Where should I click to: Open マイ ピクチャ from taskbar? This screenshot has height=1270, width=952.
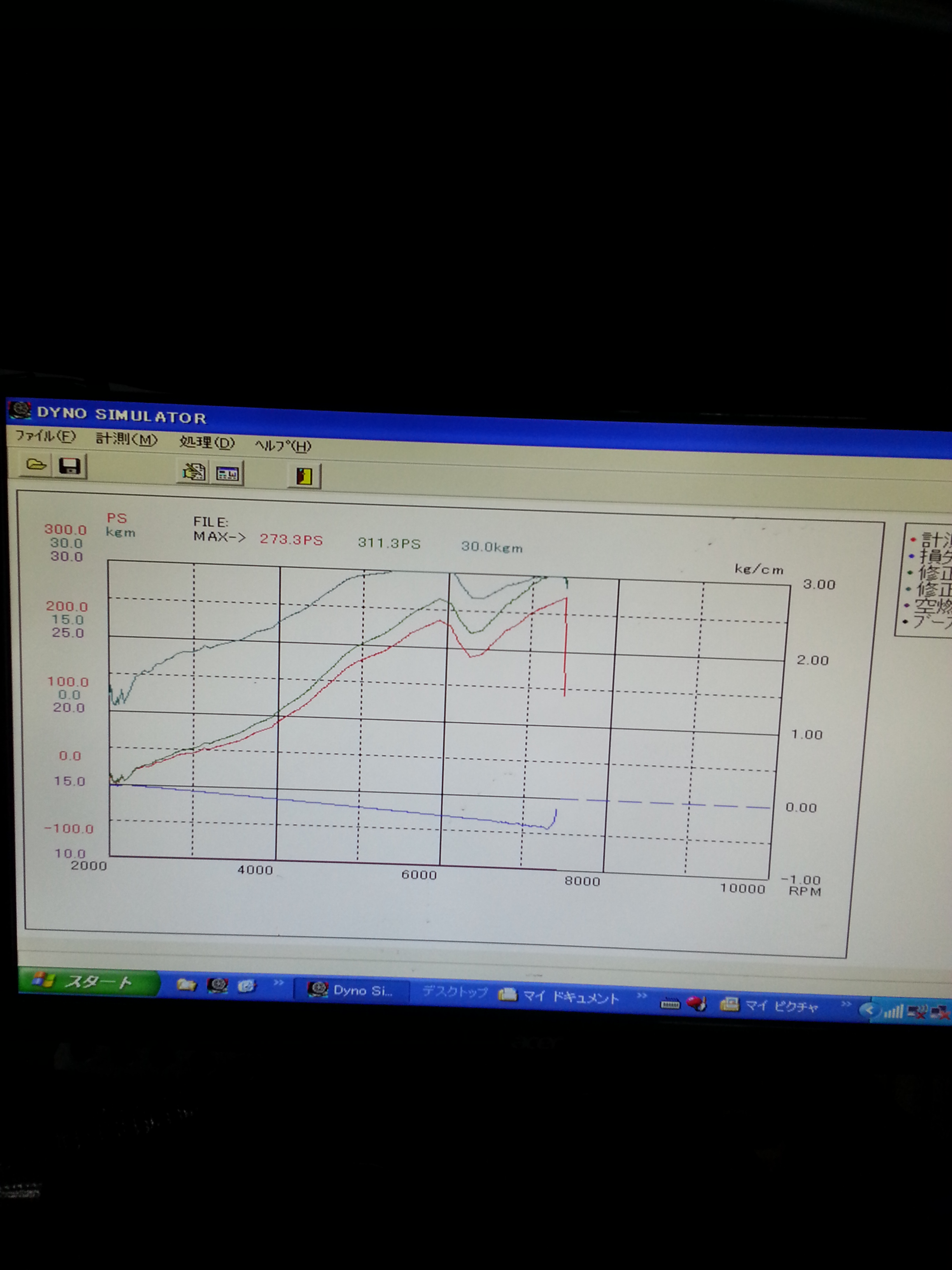[769, 1005]
